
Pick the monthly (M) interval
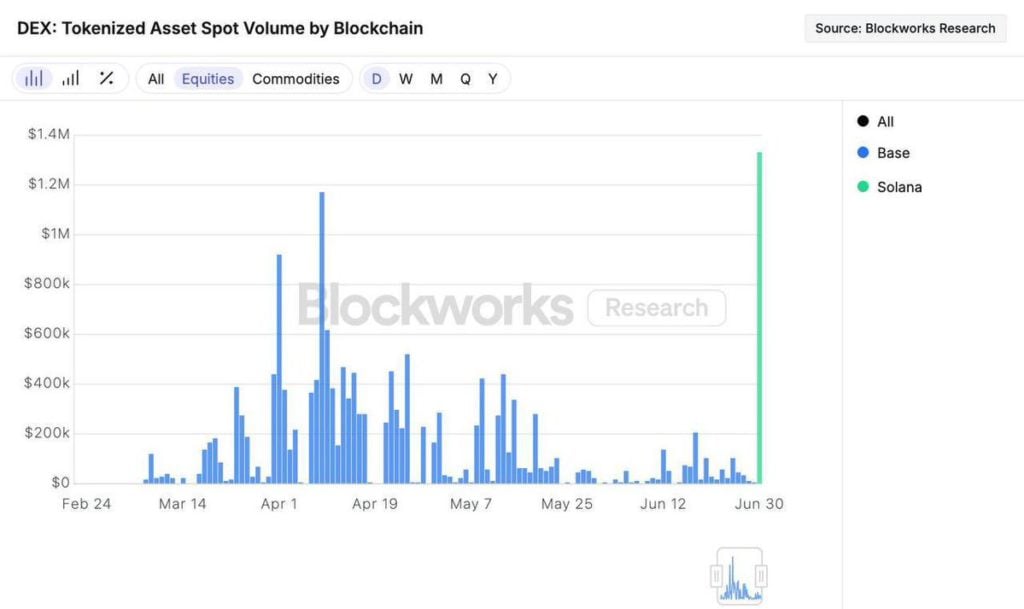click(x=436, y=79)
